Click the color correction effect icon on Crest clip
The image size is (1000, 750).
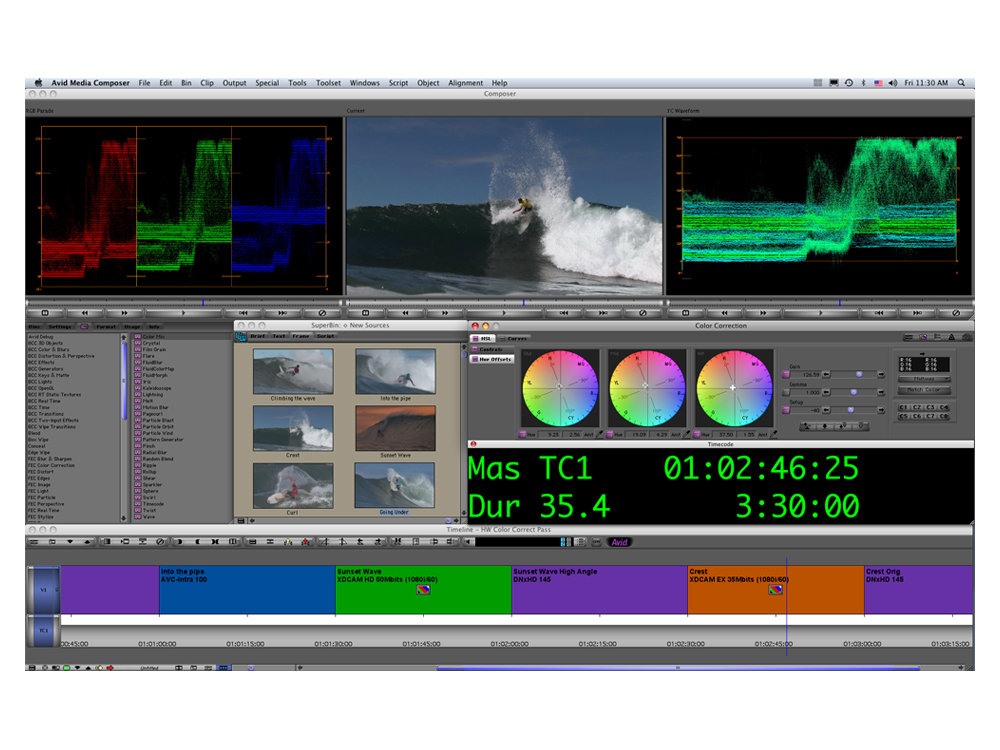[775, 590]
